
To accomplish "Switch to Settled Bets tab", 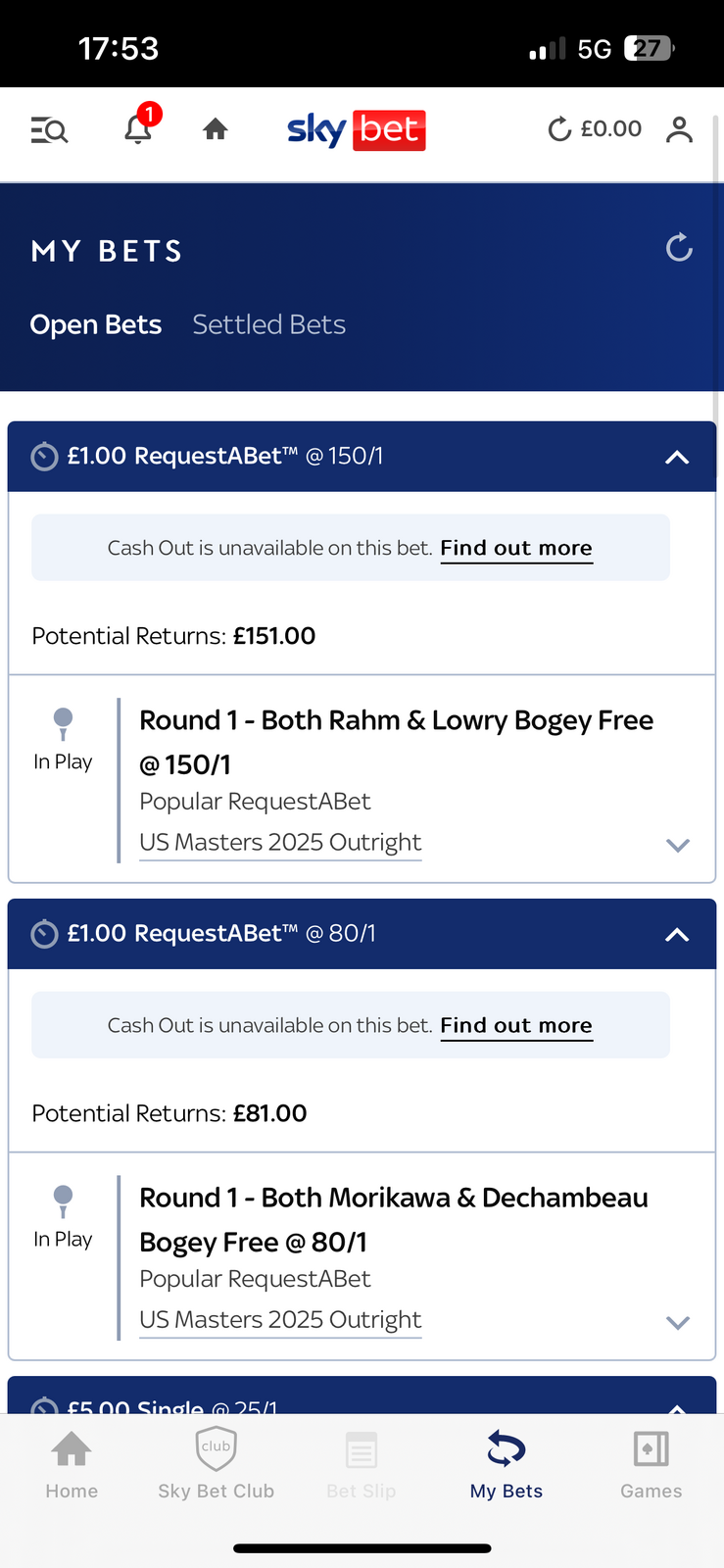I will (x=268, y=324).
